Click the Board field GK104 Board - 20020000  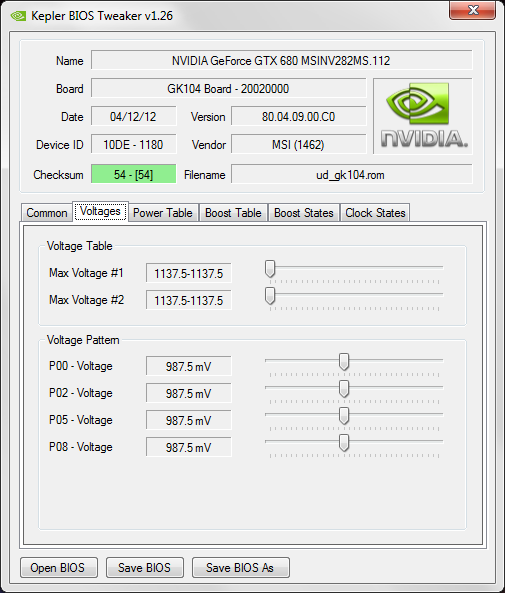[x=228, y=88]
